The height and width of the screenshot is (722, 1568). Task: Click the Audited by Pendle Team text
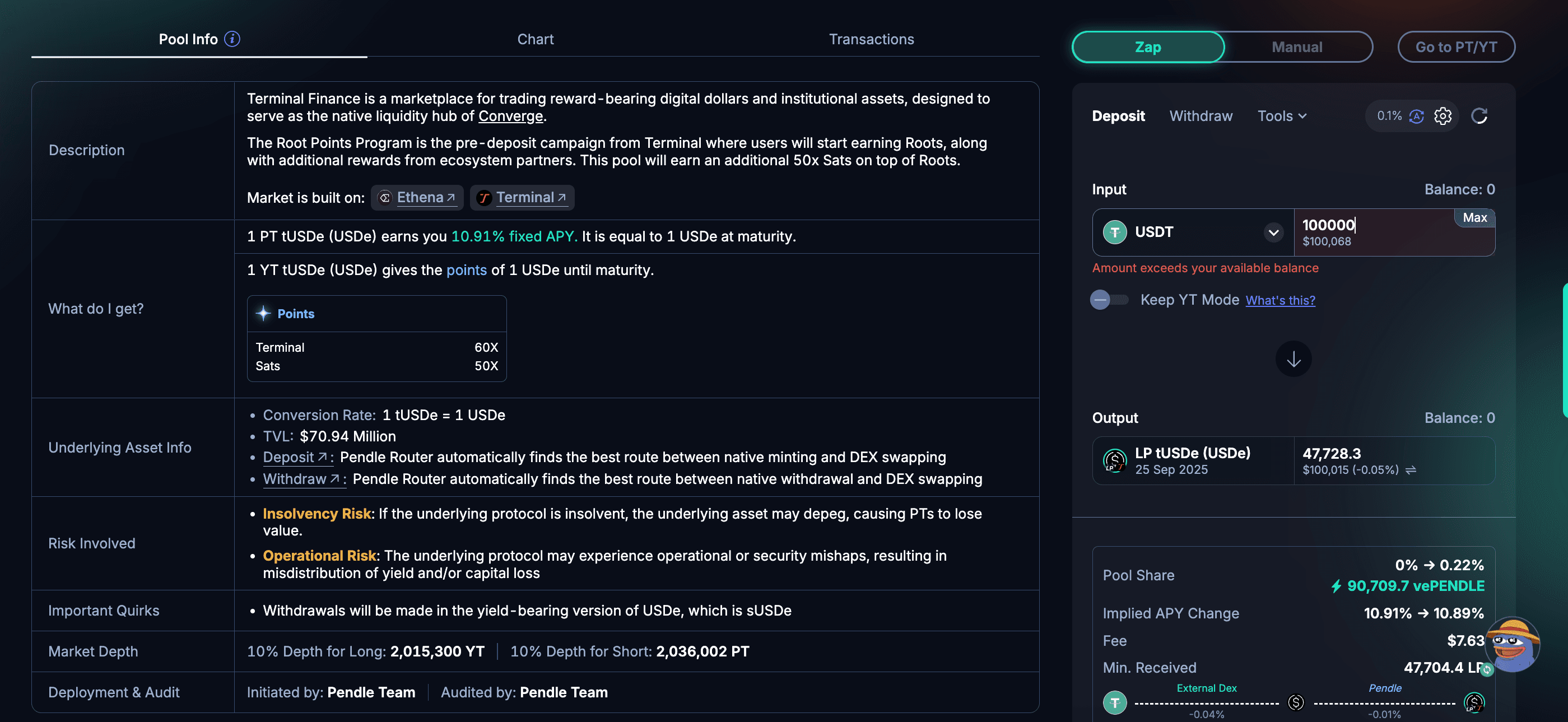pos(524,692)
